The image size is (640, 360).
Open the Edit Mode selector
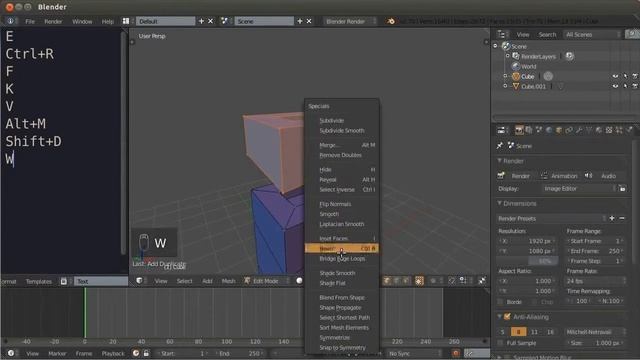267,281
